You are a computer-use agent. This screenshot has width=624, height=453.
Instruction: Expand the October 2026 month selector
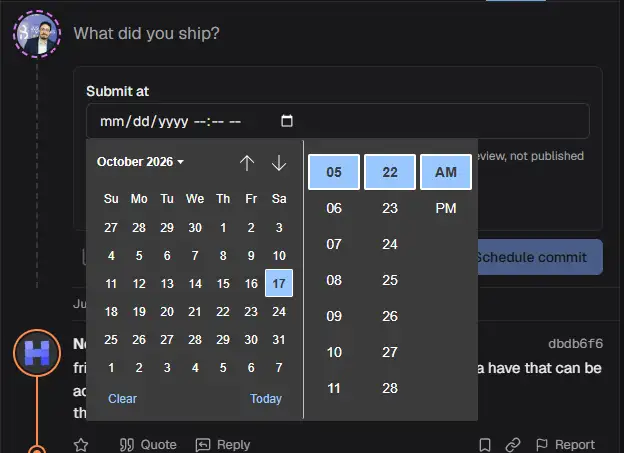[x=140, y=162]
